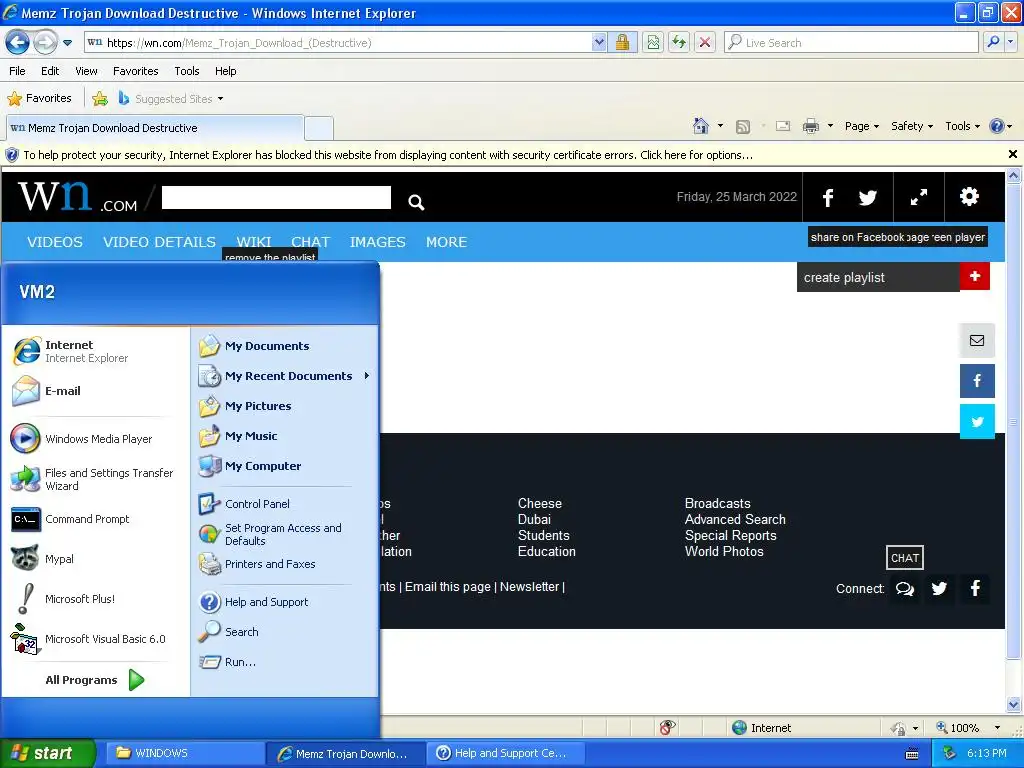Image resolution: width=1024 pixels, height=768 pixels.
Task: Select the Memz Trojan Download Destructive tab
Action: click(x=155, y=128)
